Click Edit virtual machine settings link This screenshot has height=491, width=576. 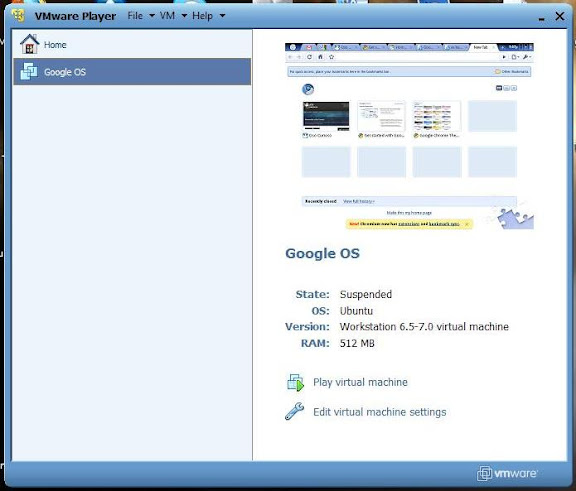coord(379,412)
